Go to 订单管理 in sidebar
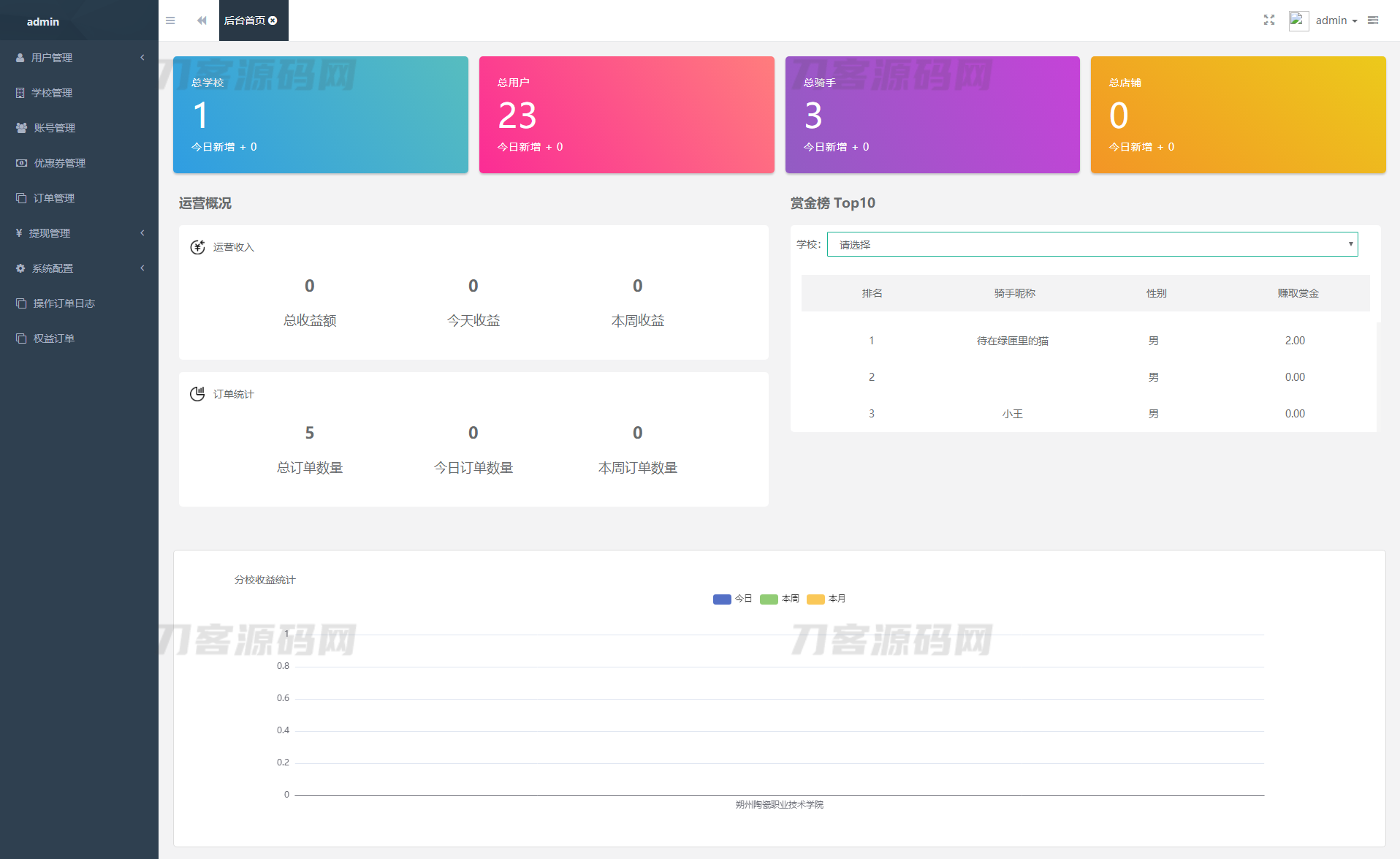The width and height of the screenshot is (1400, 859). click(x=53, y=198)
